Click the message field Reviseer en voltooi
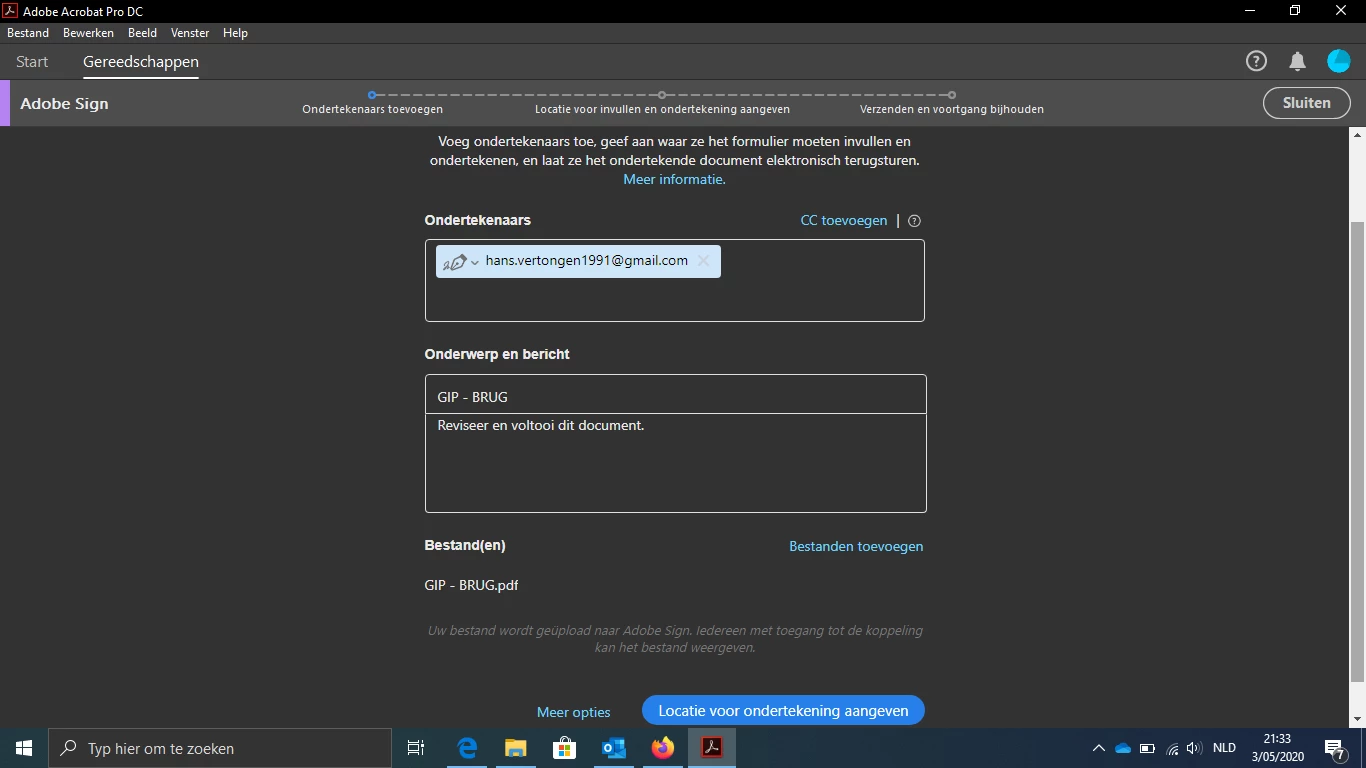The width and height of the screenshot is (1366, 768). (x=675, y=463)
